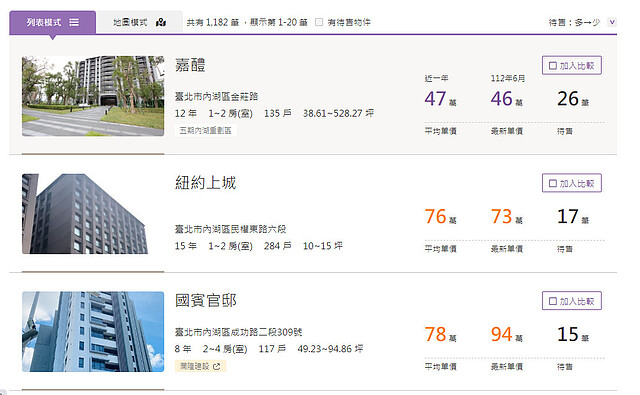The height and width of the screenshot is (395, 640).
Task: Click 嘉醴 average price 47 萬
Action: coord(440,99)
